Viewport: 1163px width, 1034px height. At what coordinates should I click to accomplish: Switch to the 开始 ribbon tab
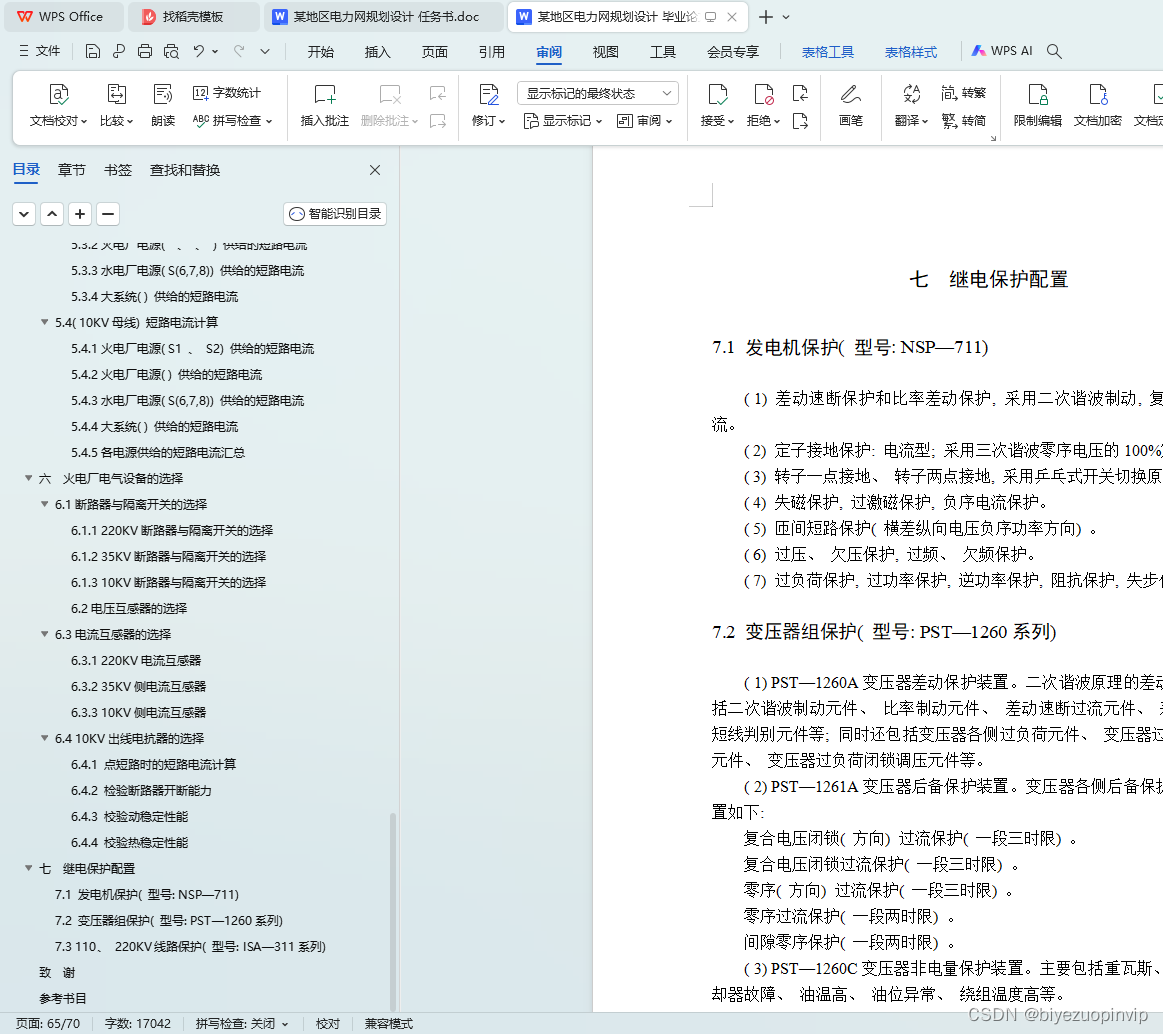point(320,51)
